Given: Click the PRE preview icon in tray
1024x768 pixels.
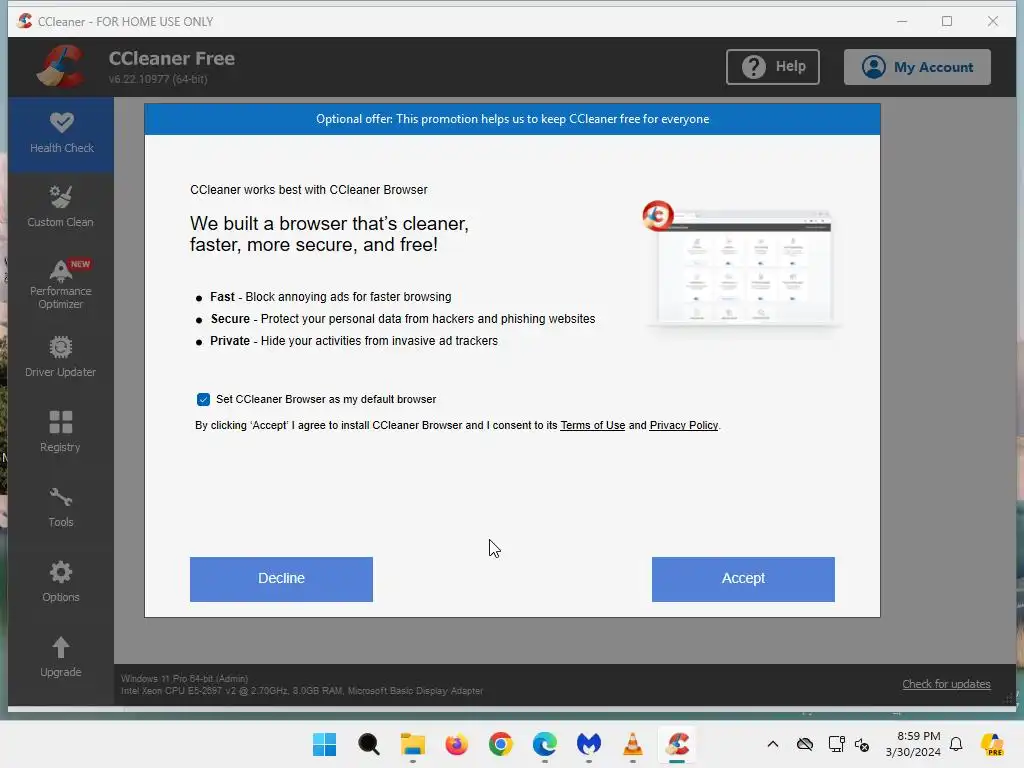Looking at the screenshot, I should point(992,744).
